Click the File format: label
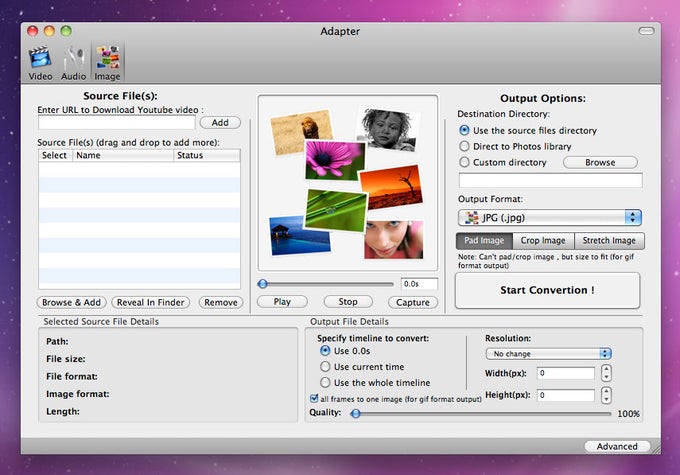The height and width of the screenshot is (475, 680). (72, 377)
